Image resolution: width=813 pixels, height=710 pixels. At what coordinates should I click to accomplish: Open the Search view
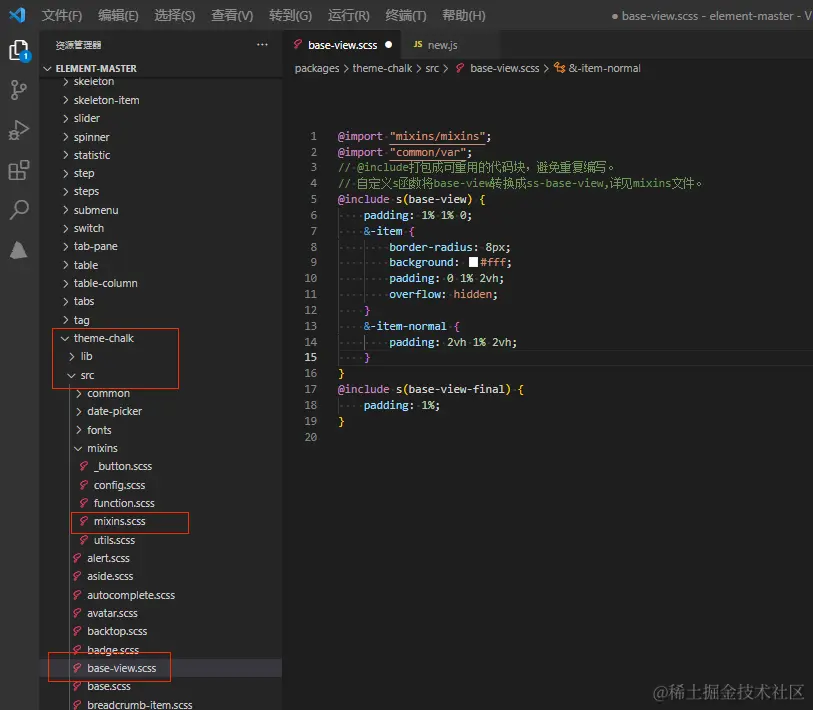tap(19, 210)
